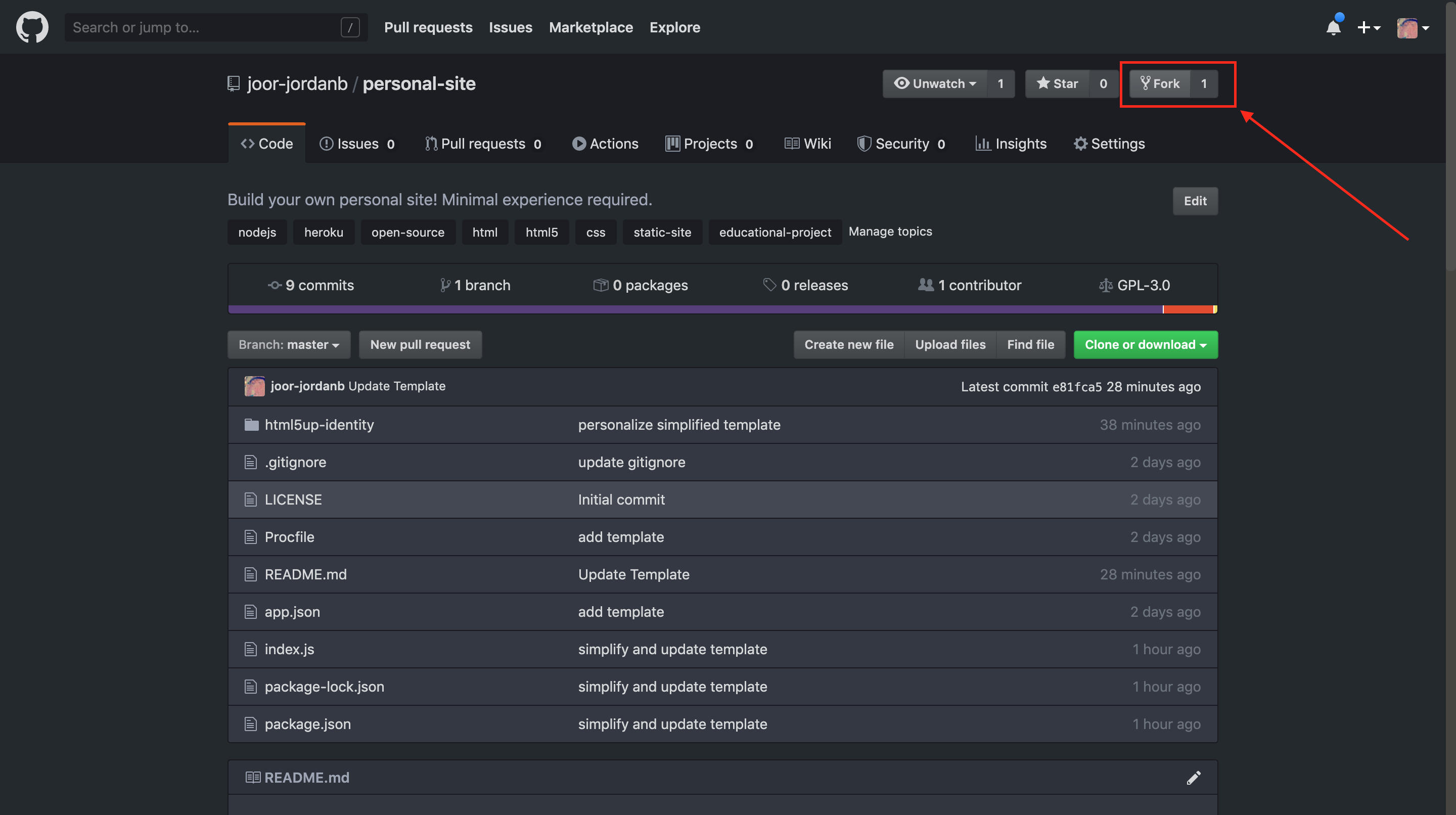This screenshot has height=815, width=1456.
Task: Click the language breakdown color bar
Action: (722, 309)
